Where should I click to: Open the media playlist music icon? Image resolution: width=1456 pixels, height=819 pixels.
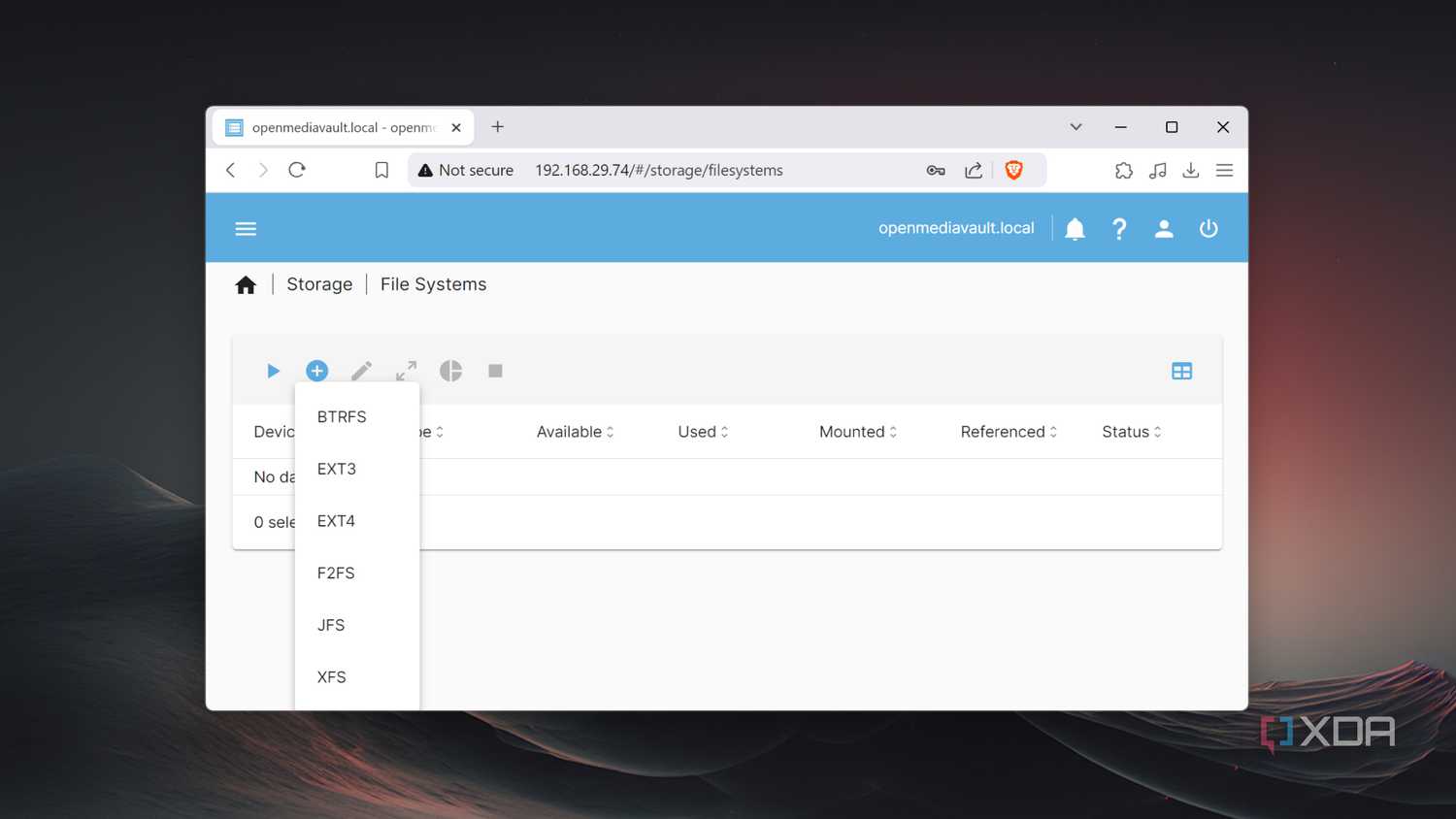[1158, 170]
